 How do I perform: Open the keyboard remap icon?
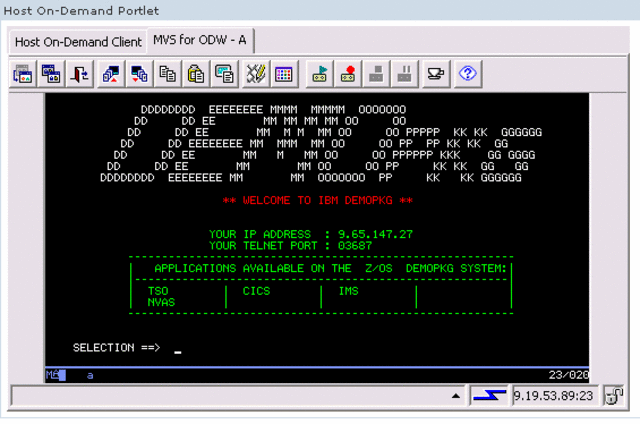pyautogui.click(x=256, y=74)
